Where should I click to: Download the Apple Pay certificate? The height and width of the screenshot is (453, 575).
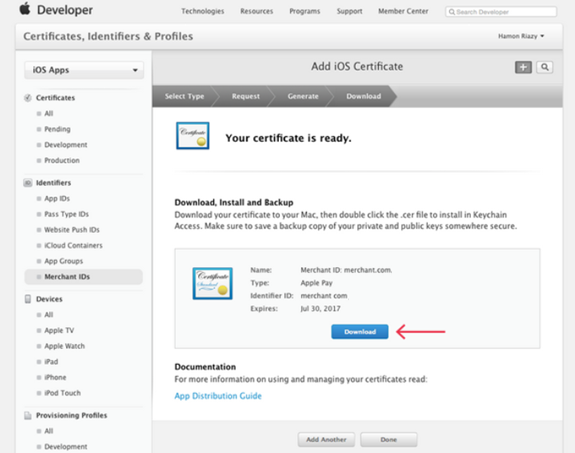click(359, 332)
